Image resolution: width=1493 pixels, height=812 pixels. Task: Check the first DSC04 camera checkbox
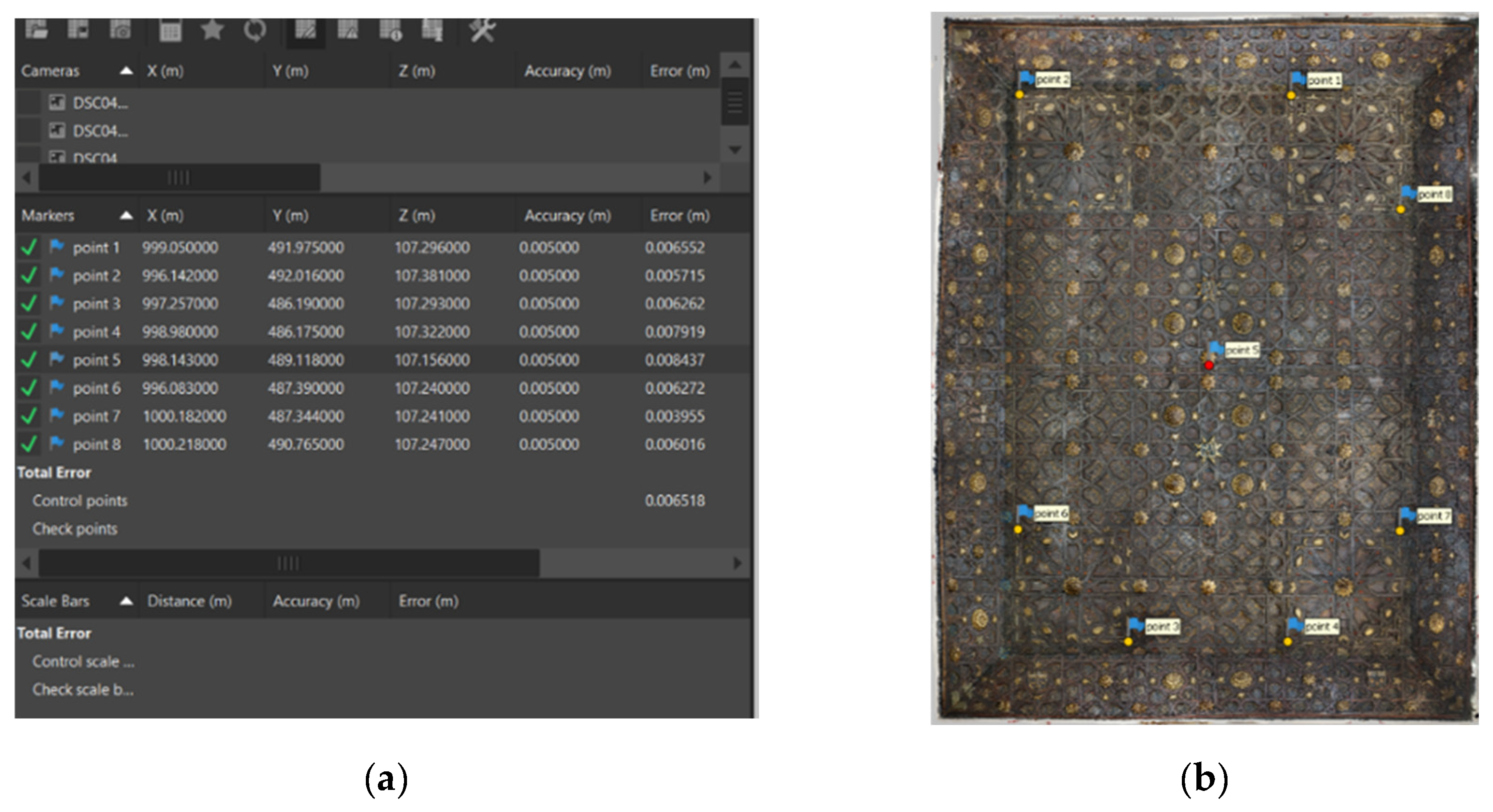pos(29,103)
